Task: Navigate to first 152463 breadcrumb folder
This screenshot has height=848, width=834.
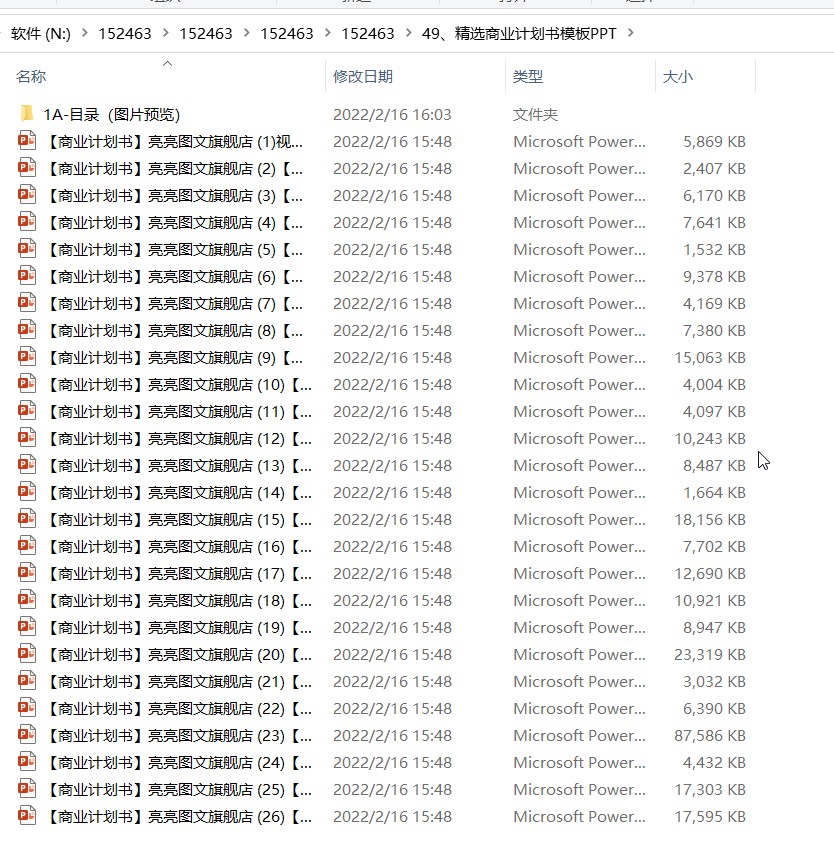Action: (125, 34)
